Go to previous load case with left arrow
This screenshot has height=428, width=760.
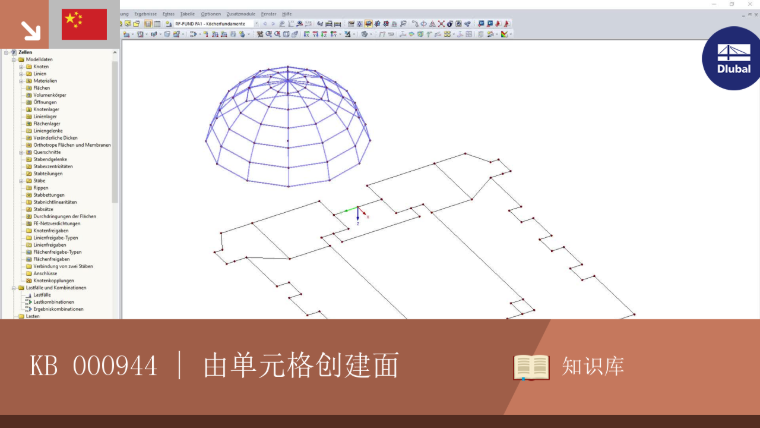pos(265,23)
